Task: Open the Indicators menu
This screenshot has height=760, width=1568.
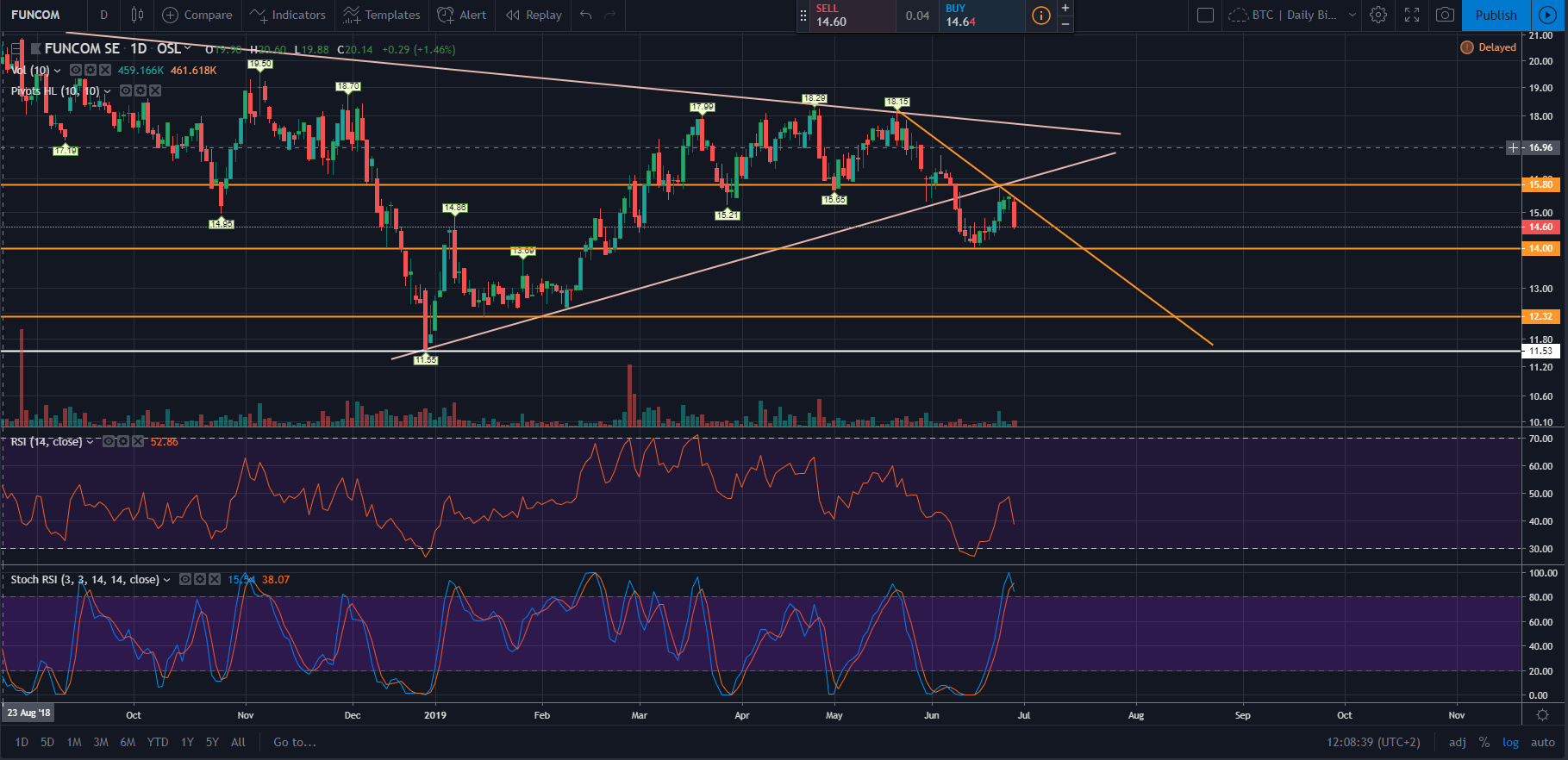Action: tap(288, 15)
